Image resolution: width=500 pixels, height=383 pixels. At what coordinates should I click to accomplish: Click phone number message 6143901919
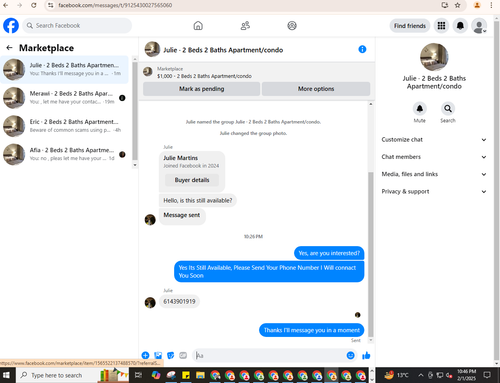pos(179,302)
